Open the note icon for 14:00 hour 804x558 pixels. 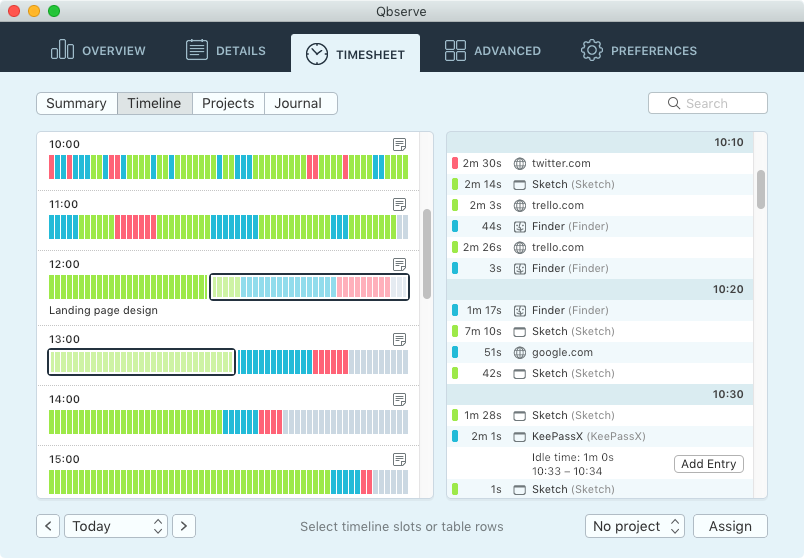point(399,400)
